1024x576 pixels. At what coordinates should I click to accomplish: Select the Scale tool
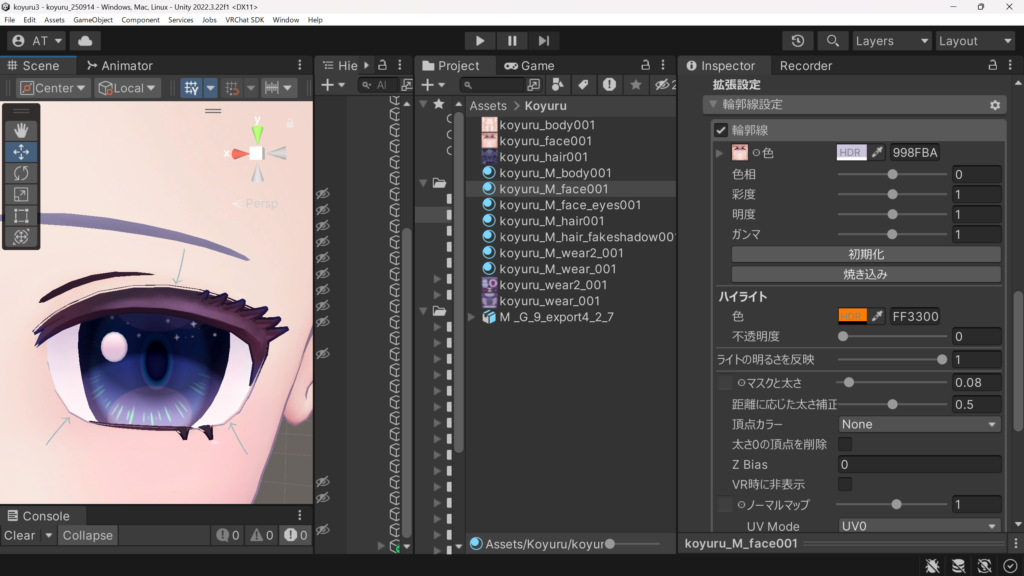(x=21, y=195)
